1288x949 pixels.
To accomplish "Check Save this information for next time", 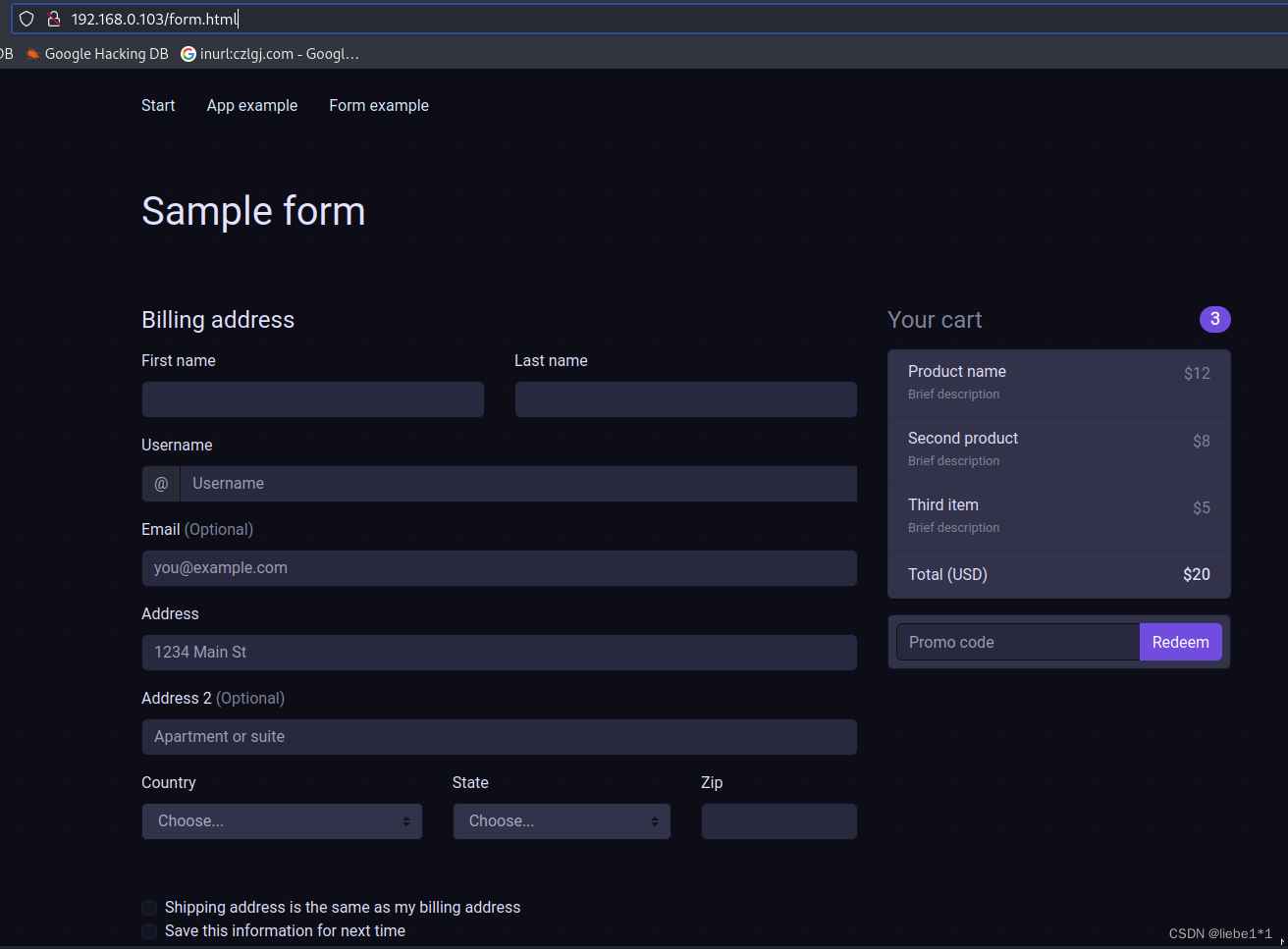I will click(149, 931).
